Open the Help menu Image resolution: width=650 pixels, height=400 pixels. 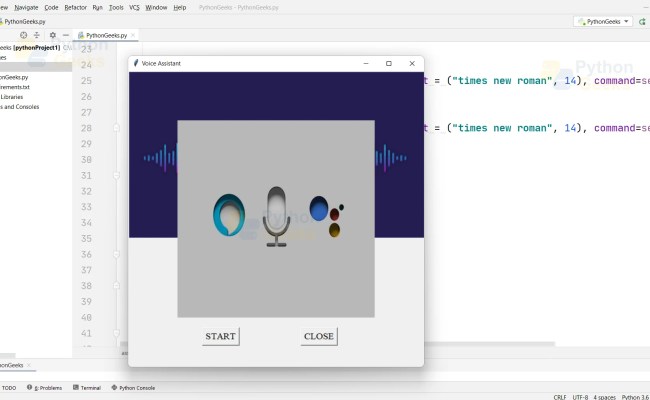pos(179,7)
